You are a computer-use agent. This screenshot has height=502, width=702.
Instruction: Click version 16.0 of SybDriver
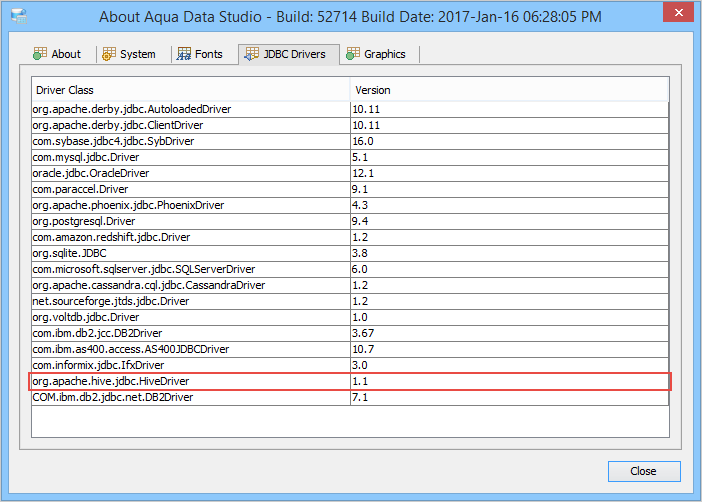pyautogui.click(x=363, y=142)
